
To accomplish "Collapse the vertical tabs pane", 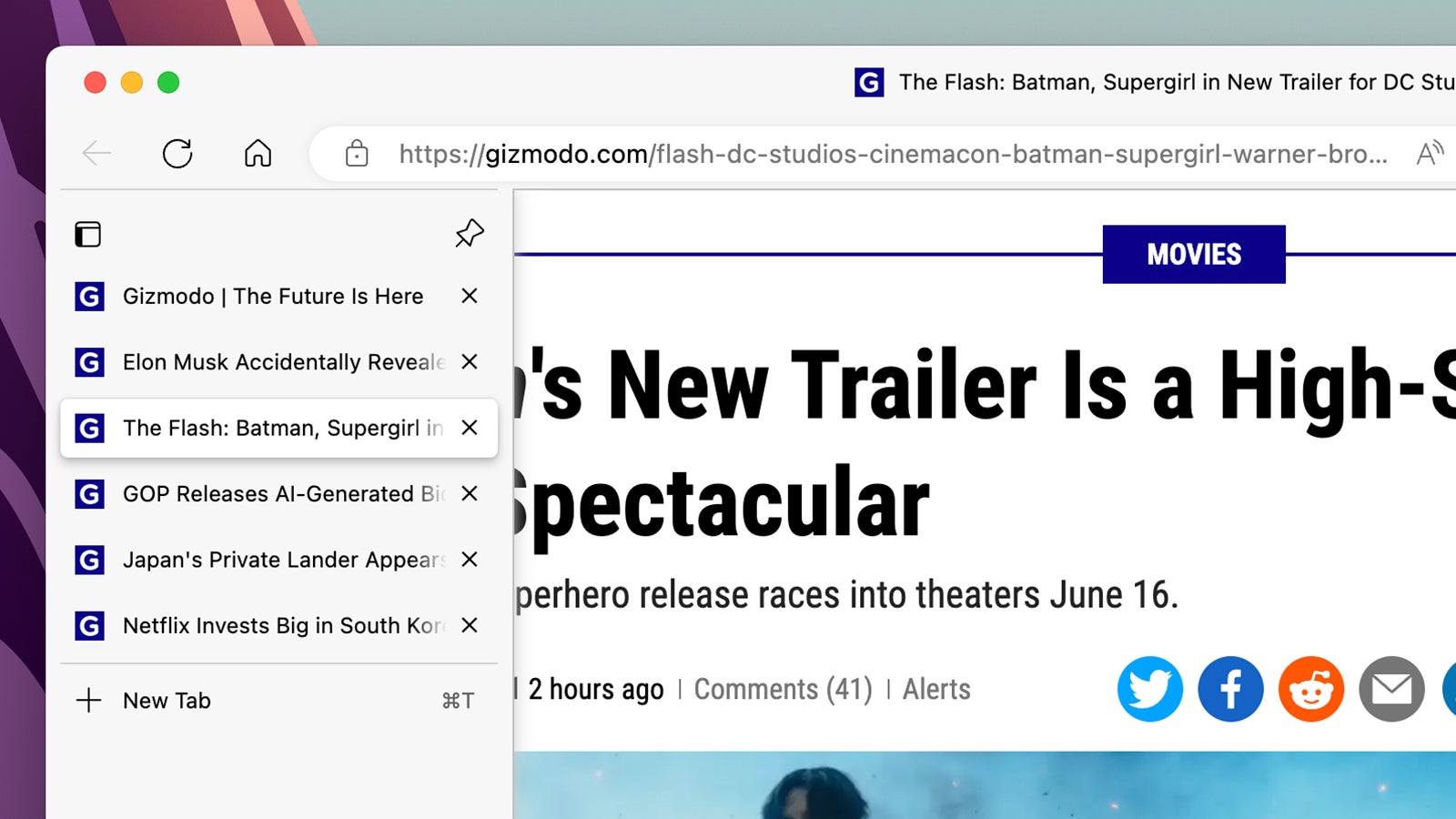I will click(87, 234).
